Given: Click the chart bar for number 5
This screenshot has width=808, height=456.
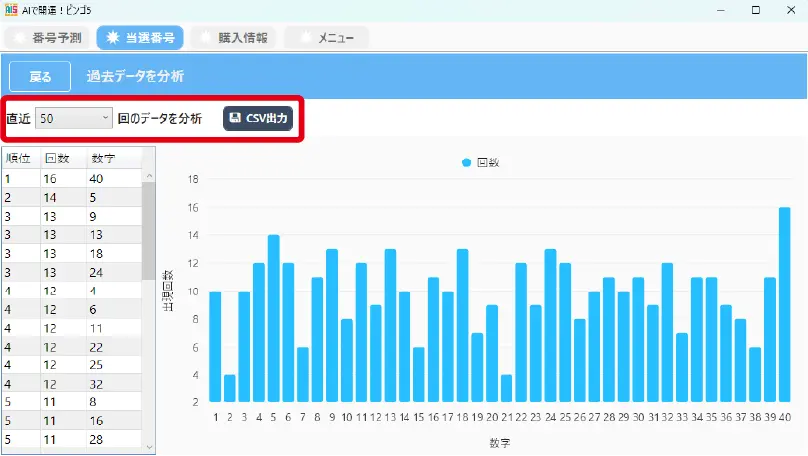Looking at the screenshot, I should pyautogui.click(x=274, y=318).
